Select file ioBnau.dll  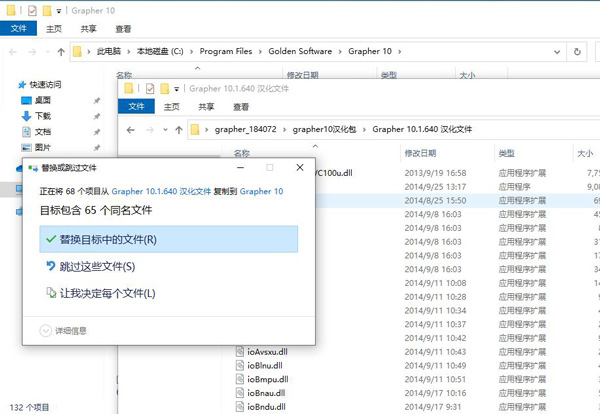pyautogui.click(x=266, y=393)
